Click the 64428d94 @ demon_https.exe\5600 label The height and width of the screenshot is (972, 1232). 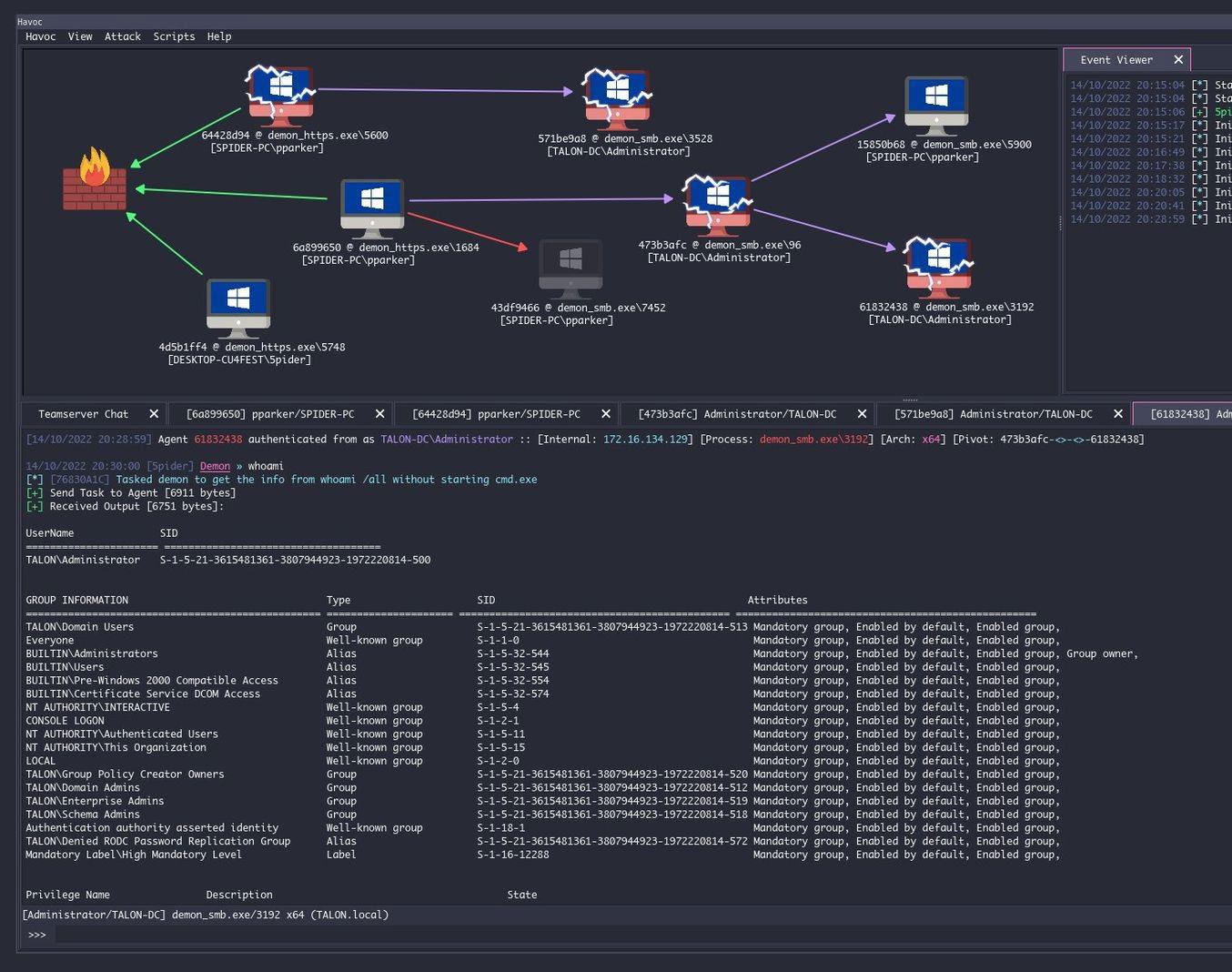[x=295, y=136]
